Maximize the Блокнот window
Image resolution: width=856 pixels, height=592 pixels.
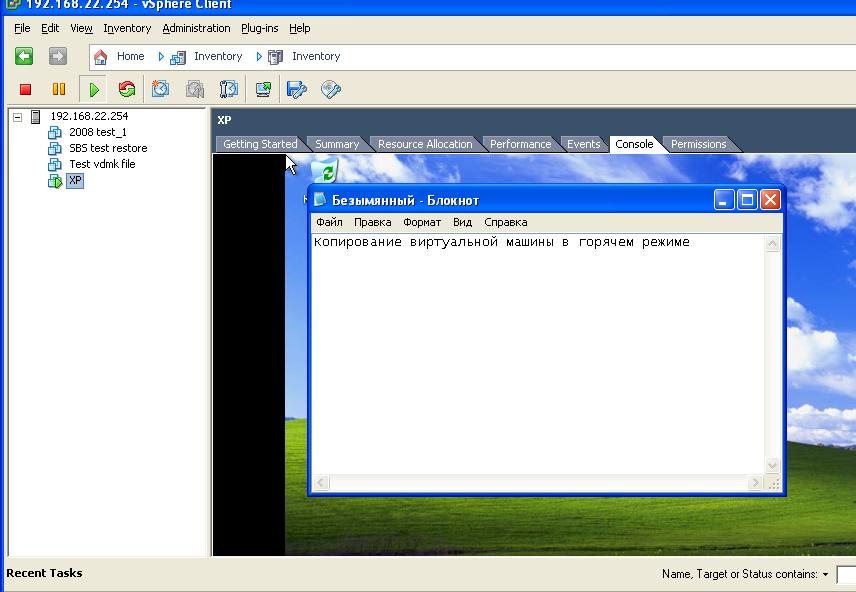[x=747, y=200]
